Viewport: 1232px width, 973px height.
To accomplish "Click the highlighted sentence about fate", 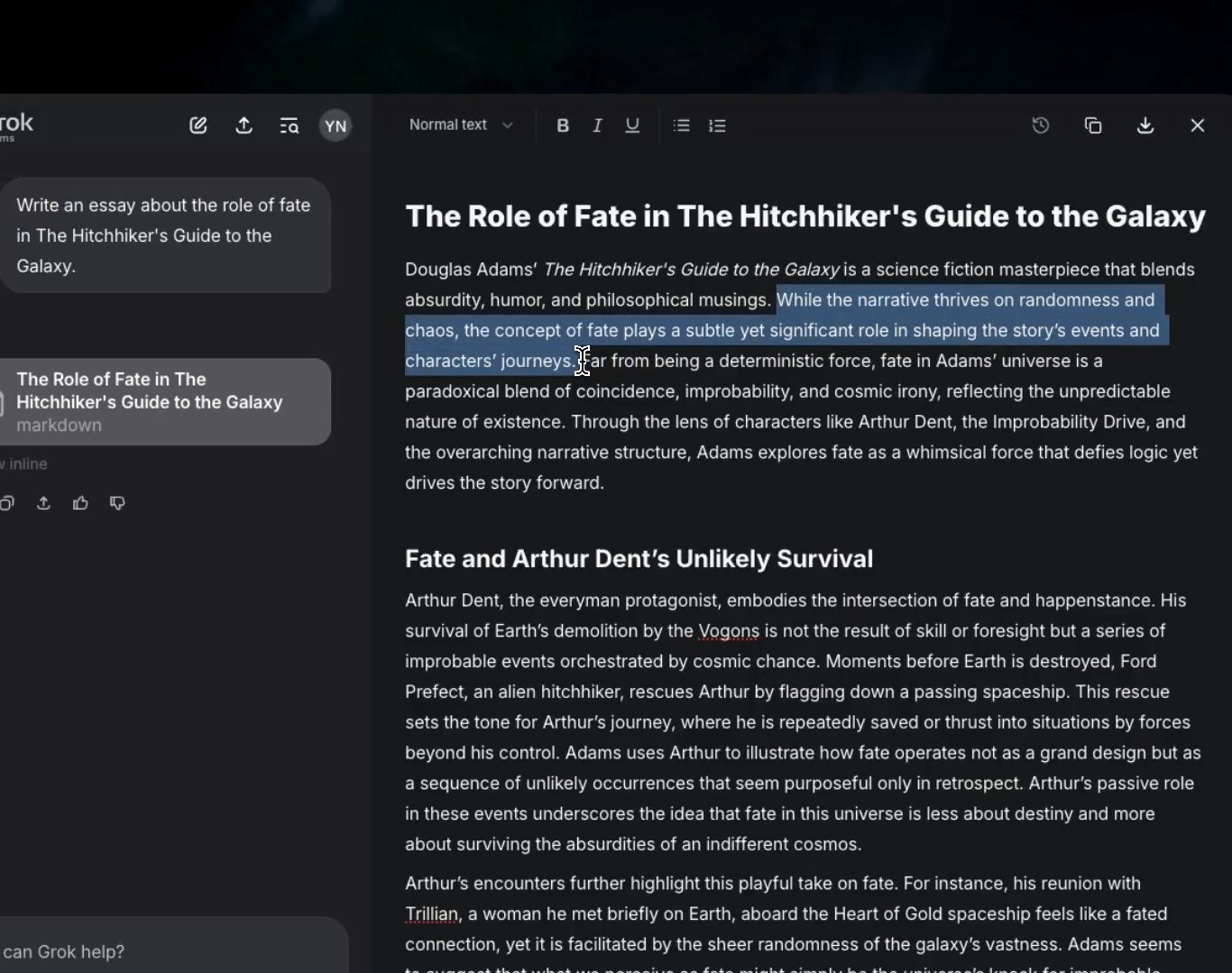I will [785, 330].
